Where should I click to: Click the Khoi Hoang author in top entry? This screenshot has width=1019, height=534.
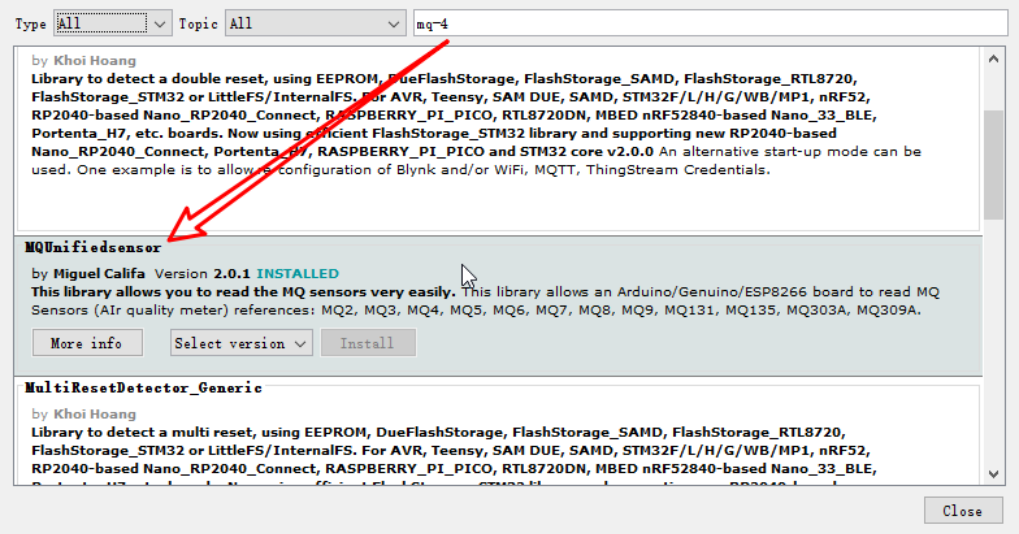click(x=95, y=60)
